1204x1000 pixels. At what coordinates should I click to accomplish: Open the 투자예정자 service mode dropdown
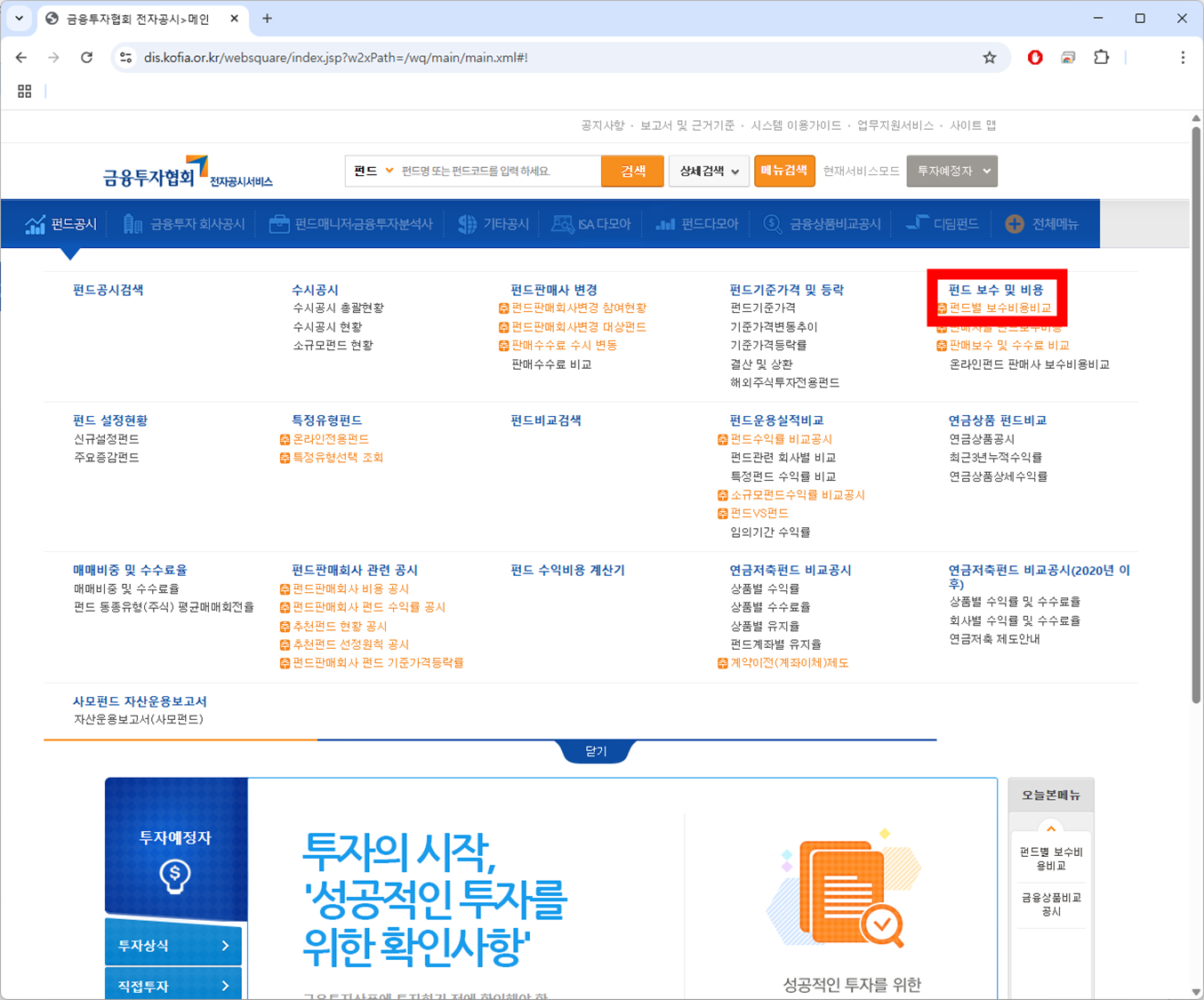951,172
